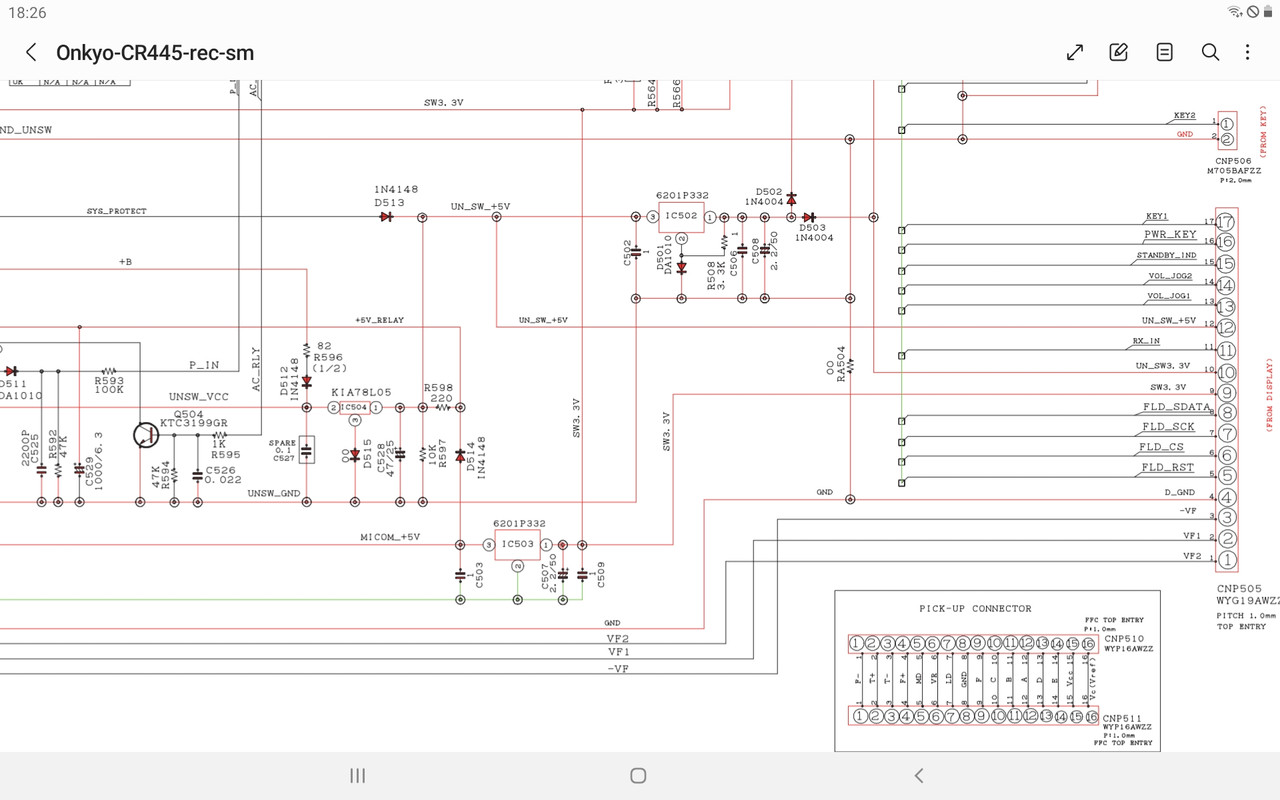Select the CNP511 connector label
The height and width of the screenshot is (800, 1280).
1122,718
